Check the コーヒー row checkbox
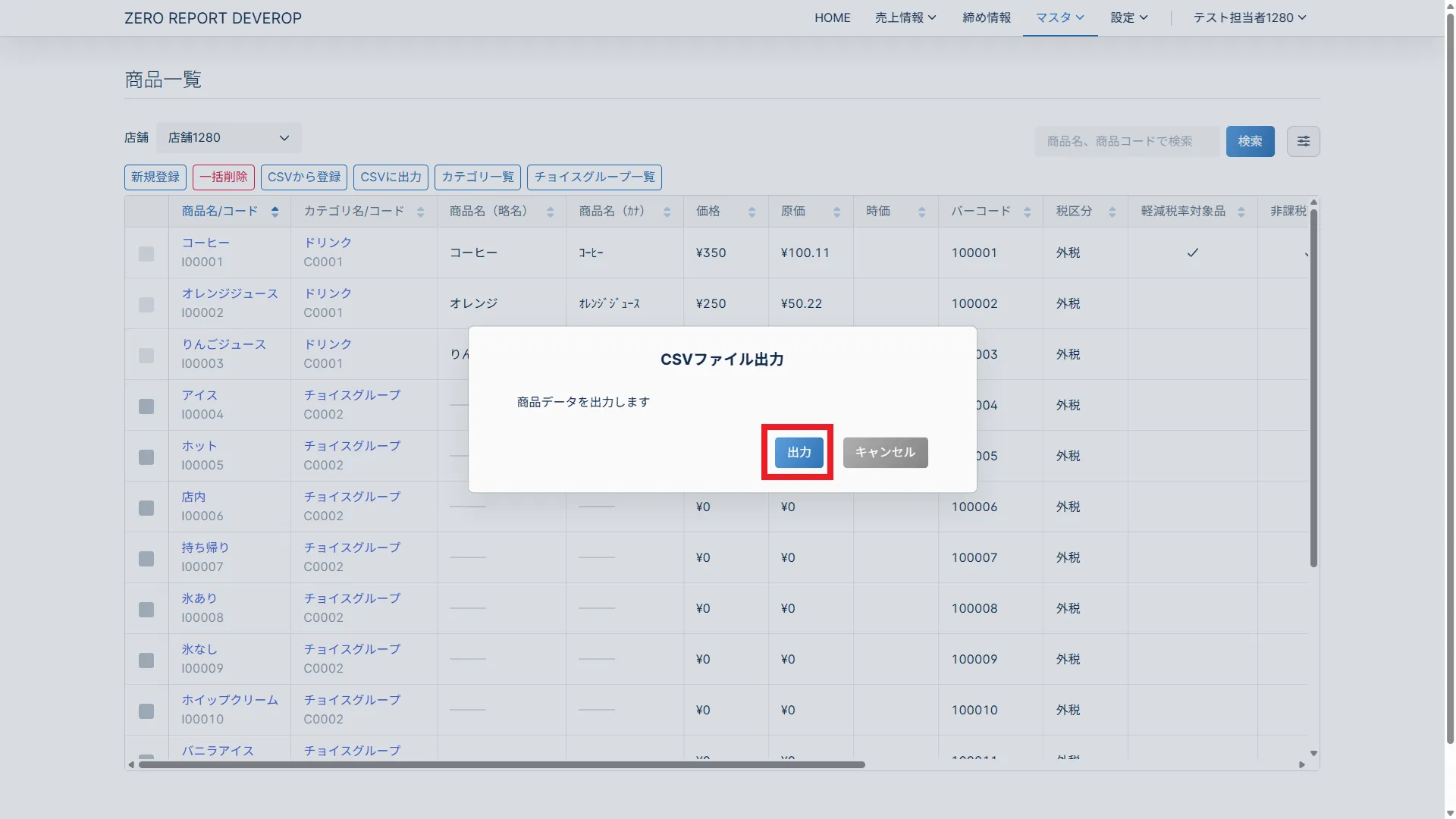The width and height of the screenshot is (1456, 819). 146,253
